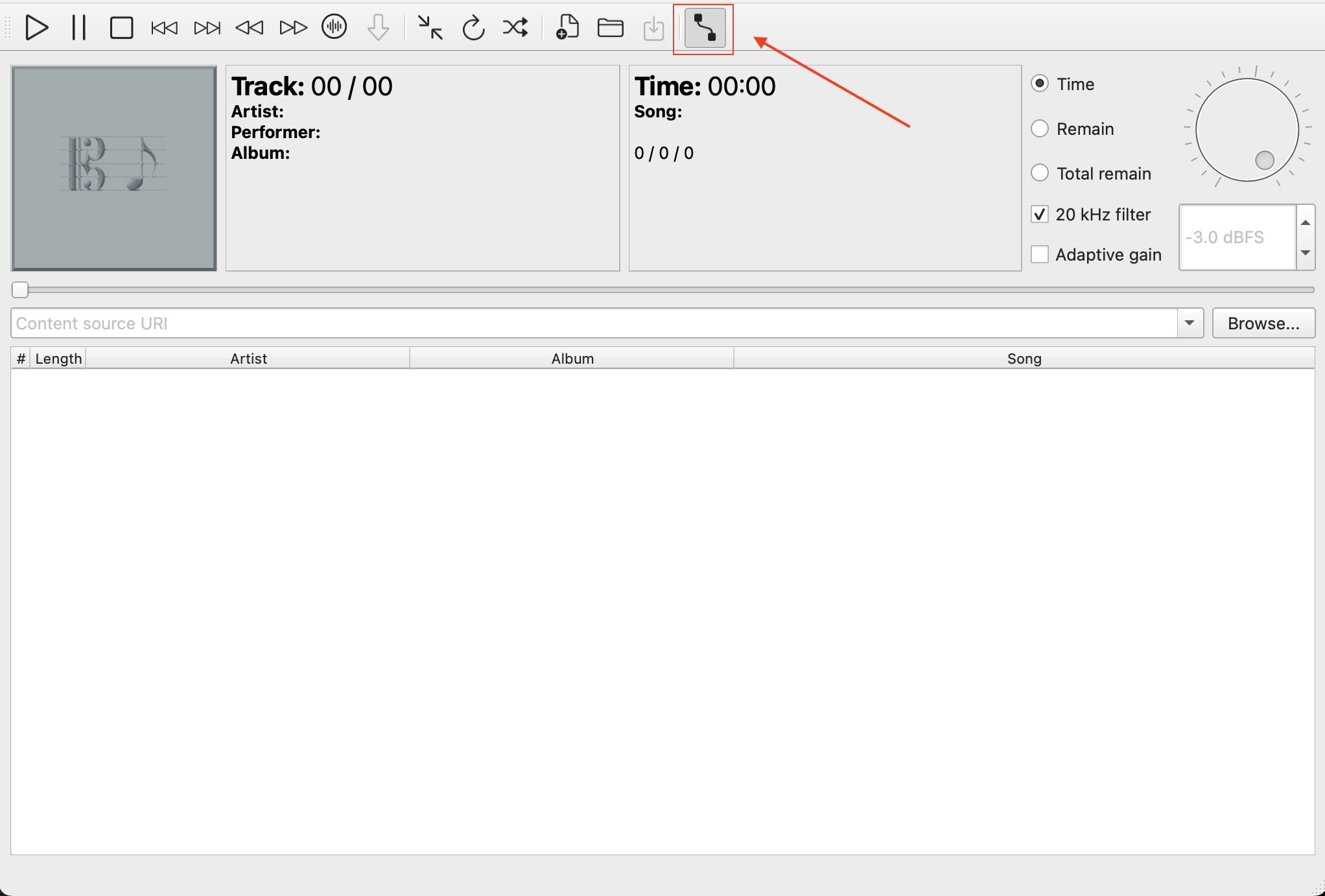Image resolution: width=1325 pixels, height=896 pixels.
Task: Sort by the Artist column header
Action: (248, 359)
